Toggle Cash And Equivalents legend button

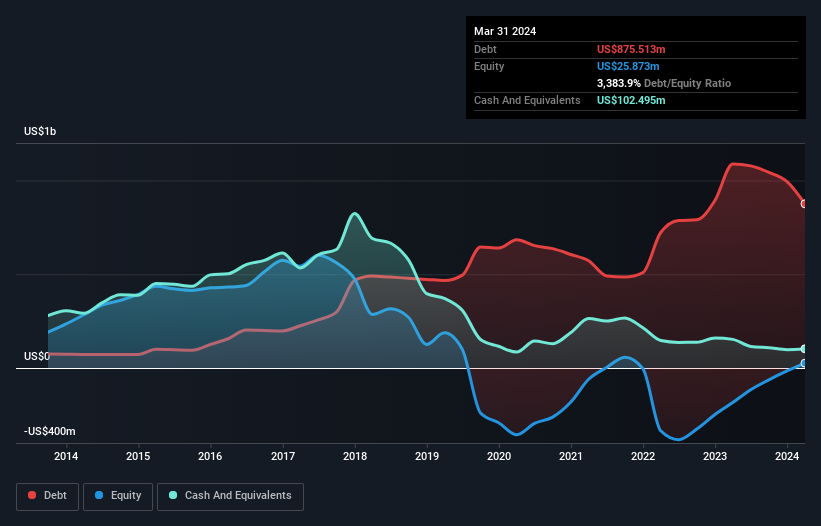pos(230,496)
